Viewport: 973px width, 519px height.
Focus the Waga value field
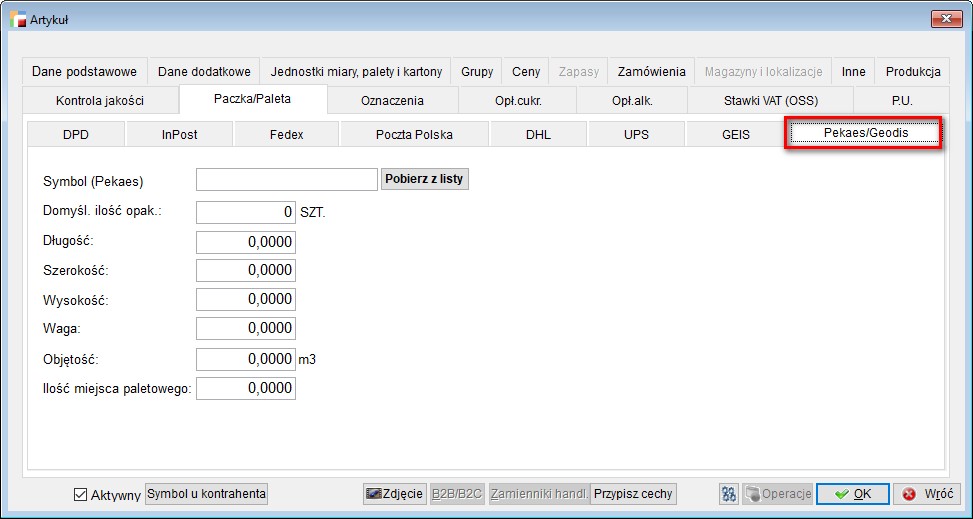tap(246, 329)
